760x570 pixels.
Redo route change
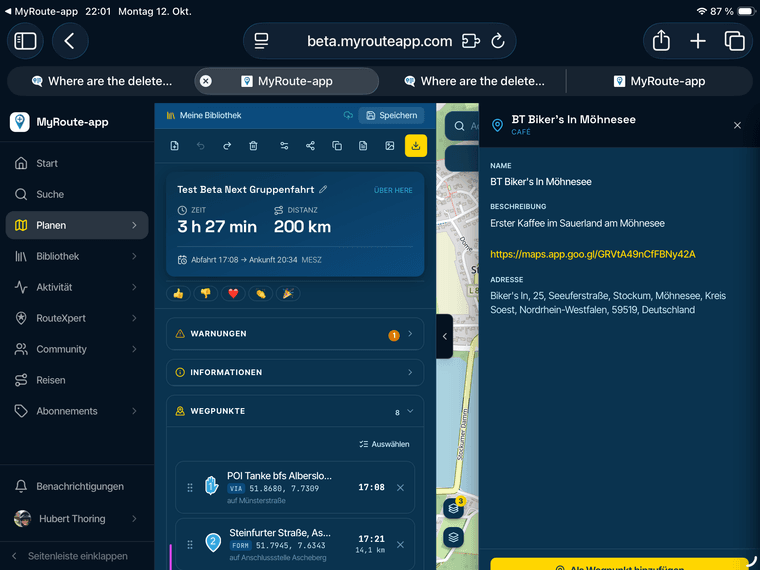[227, 146]
